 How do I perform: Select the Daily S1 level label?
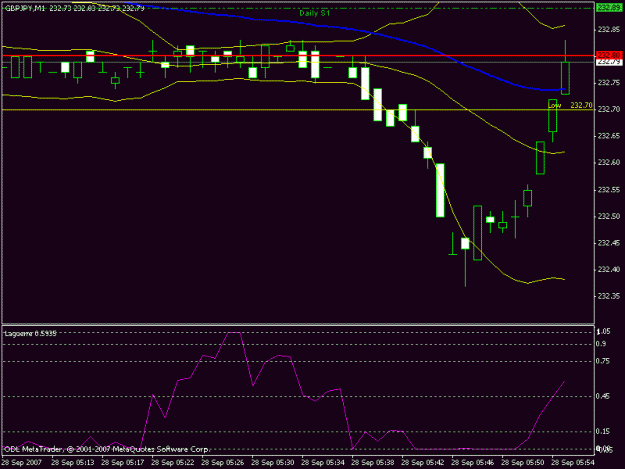[314, 13]
